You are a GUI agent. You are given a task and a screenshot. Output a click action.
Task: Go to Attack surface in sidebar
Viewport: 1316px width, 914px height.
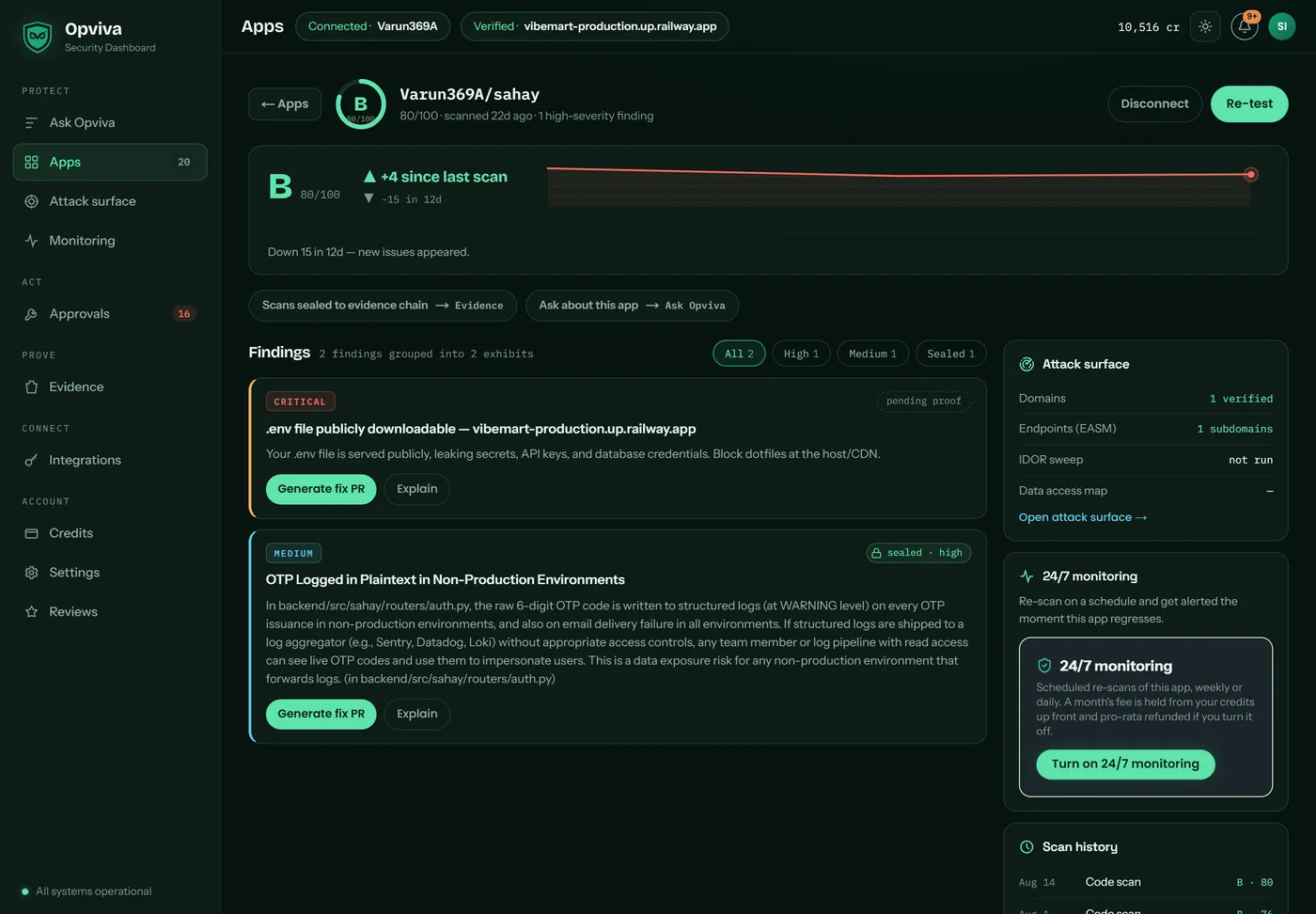tap(110, 202)
